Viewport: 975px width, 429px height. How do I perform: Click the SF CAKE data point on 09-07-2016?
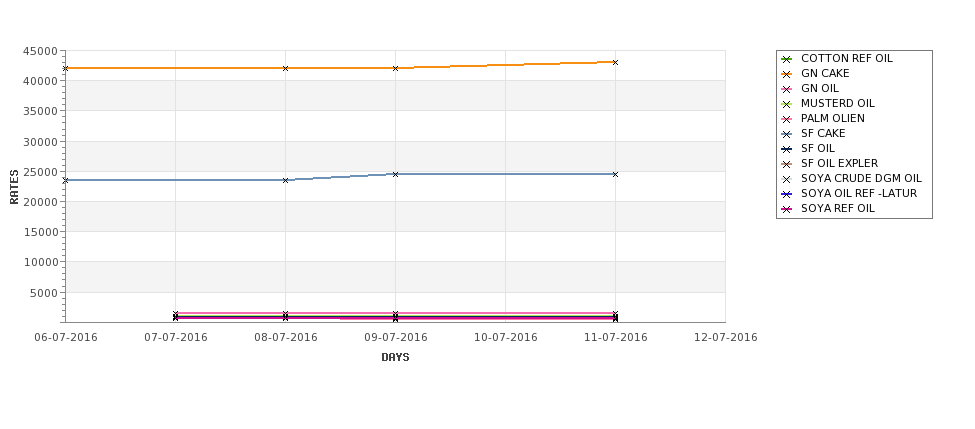tap(395, 174)
